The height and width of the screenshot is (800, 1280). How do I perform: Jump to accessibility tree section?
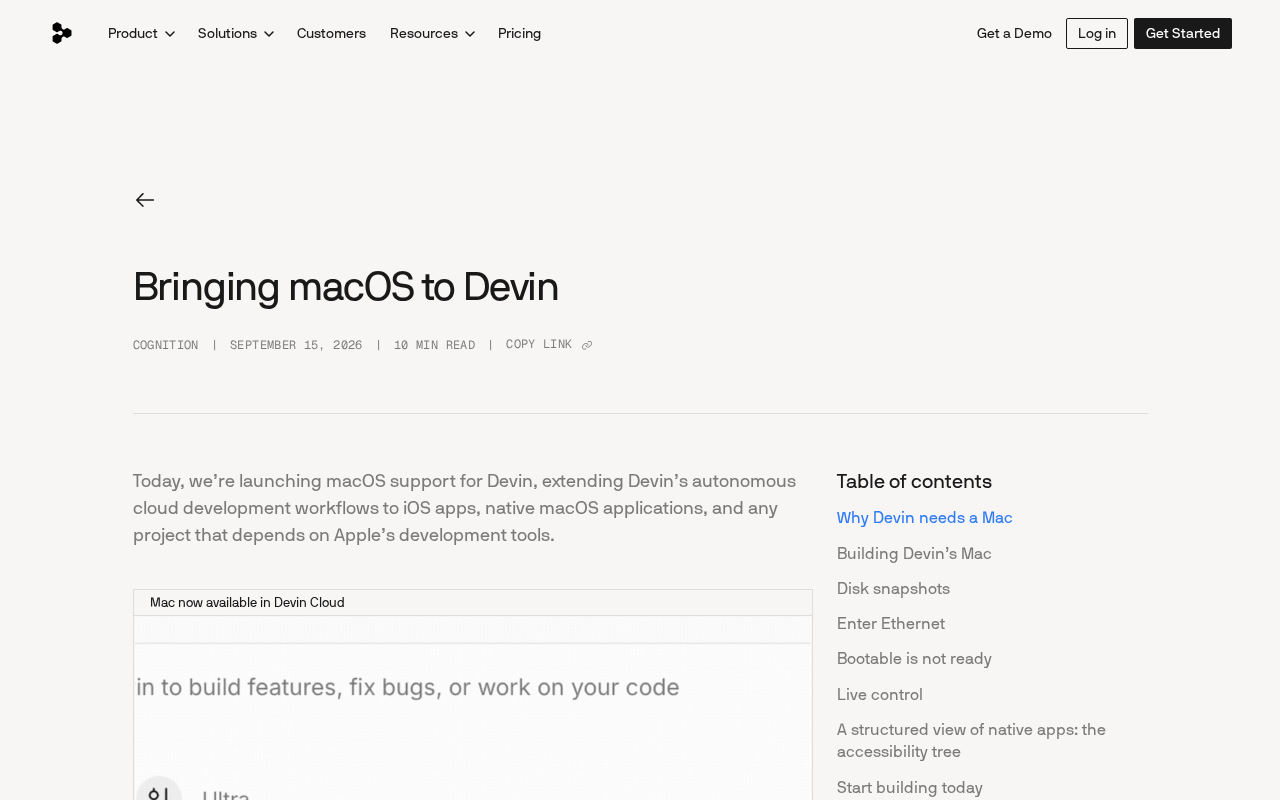971,741
